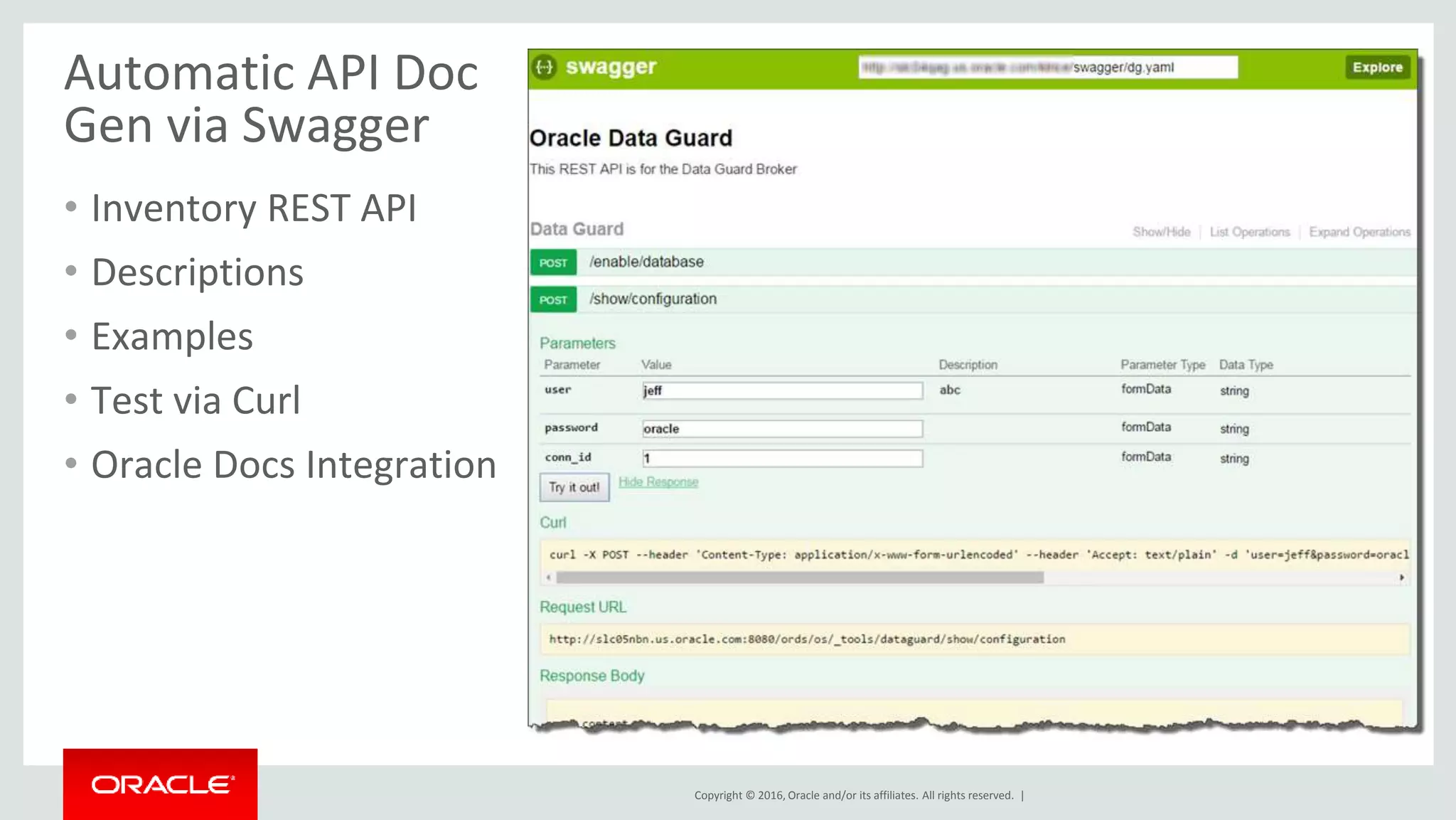Viewport: 1456px width, 820px height.
Task: Open List Operations link
Action: [x=1249, y=232]
